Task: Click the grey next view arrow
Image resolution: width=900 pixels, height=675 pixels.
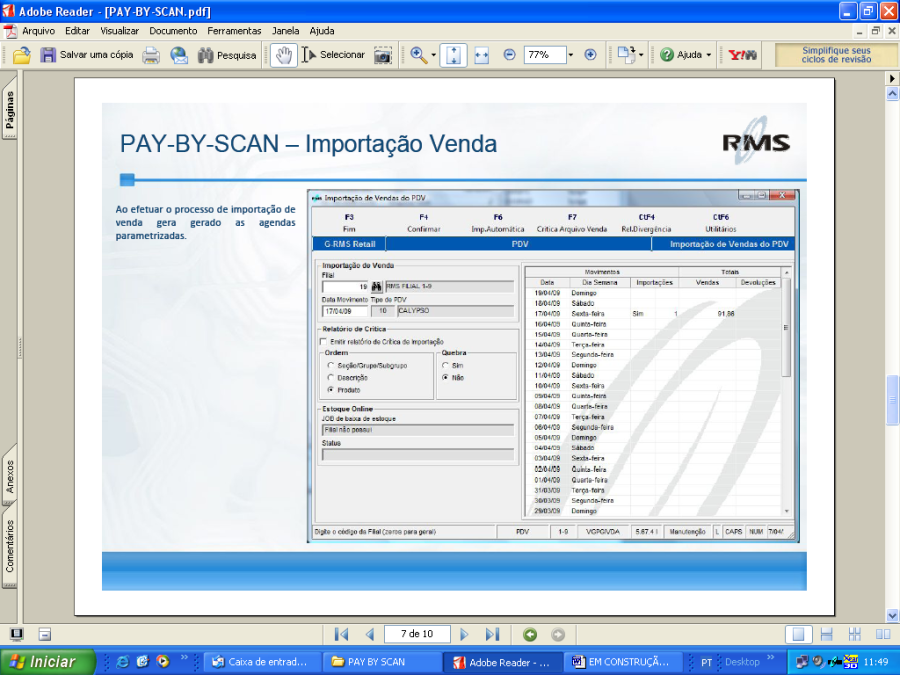Action: point(557,634)
